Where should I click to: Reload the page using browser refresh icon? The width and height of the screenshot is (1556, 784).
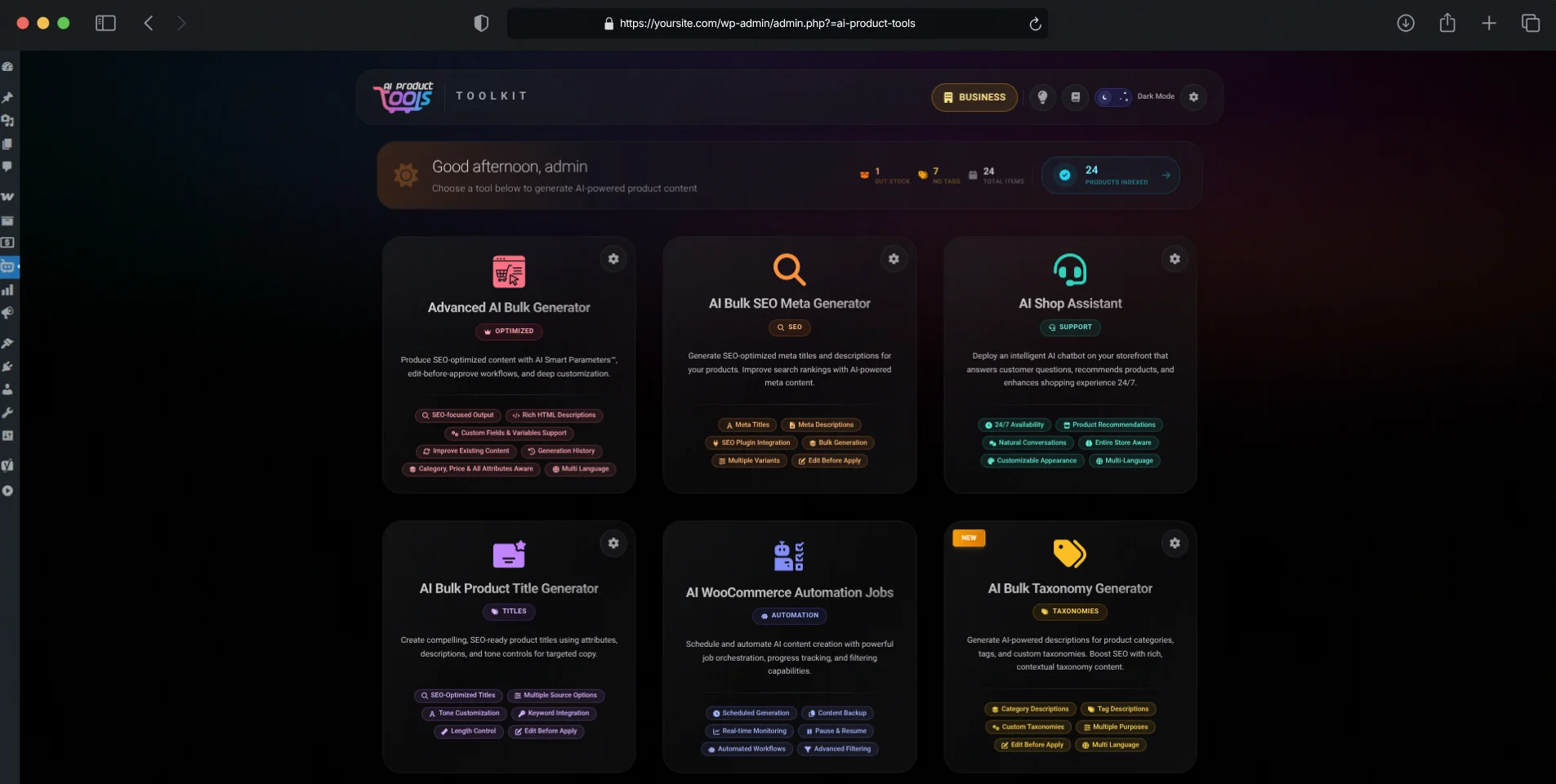coord(1035,24)
